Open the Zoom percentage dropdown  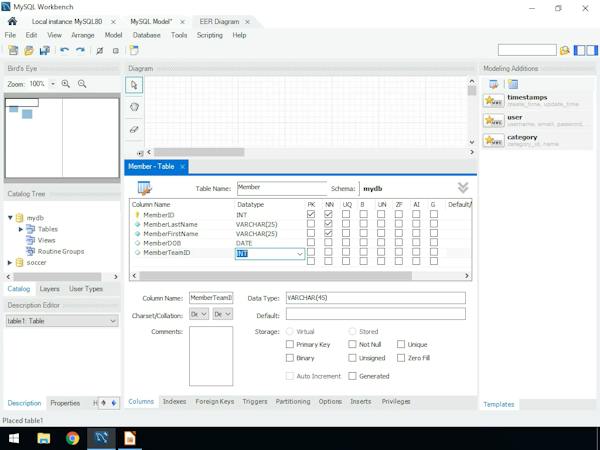tap(53, 84)
